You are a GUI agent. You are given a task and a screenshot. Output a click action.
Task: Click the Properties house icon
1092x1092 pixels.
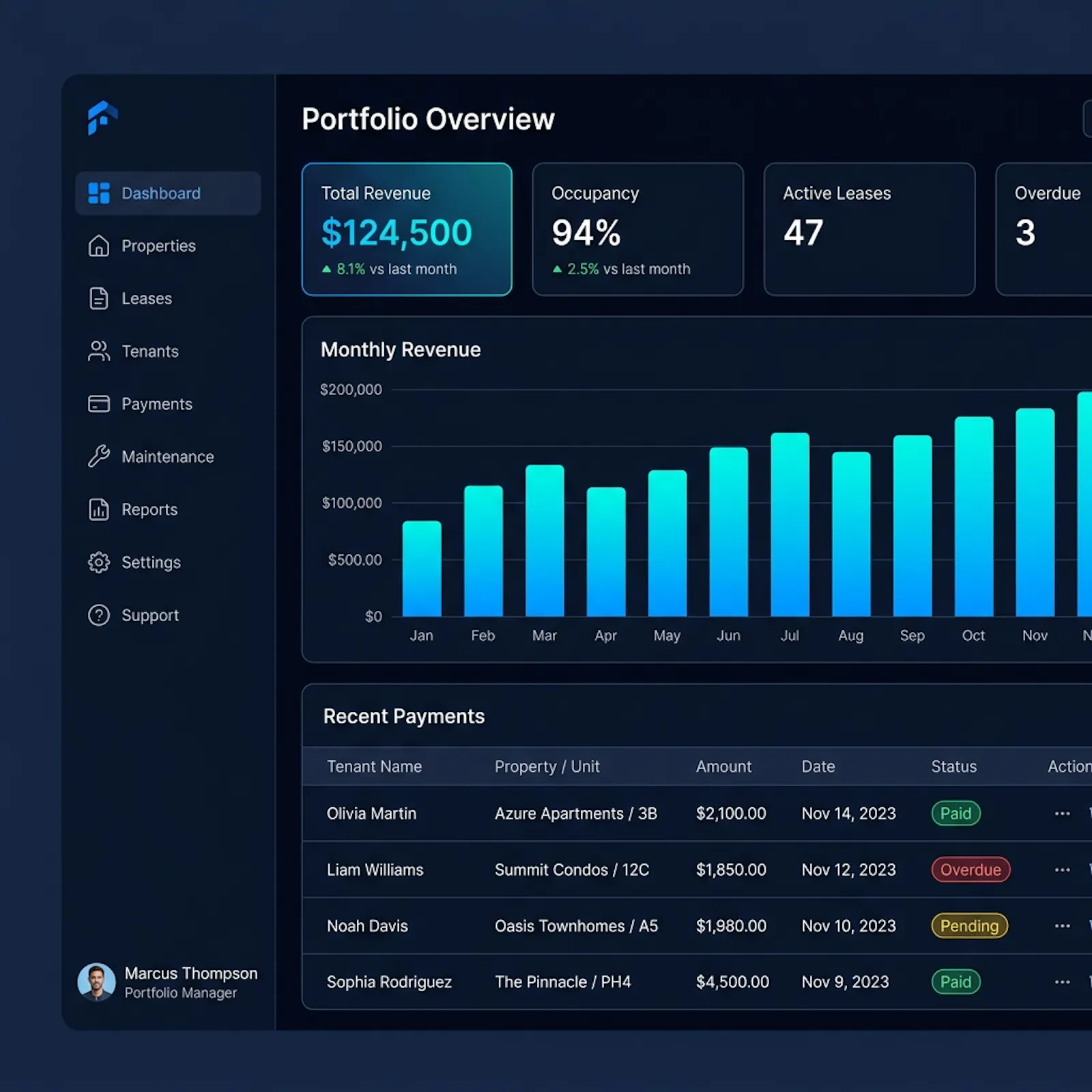click(99, 246)
